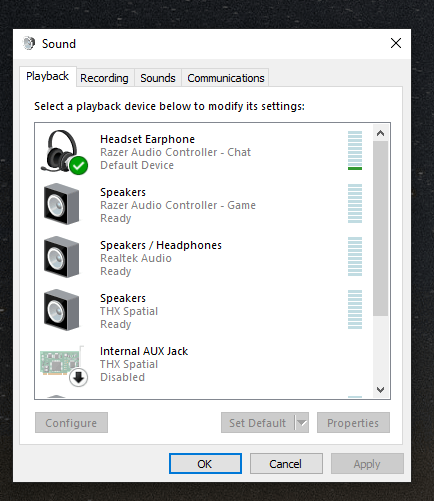Click the scrollbar up arrow
434x501 pixels.
tap(380, 133)
